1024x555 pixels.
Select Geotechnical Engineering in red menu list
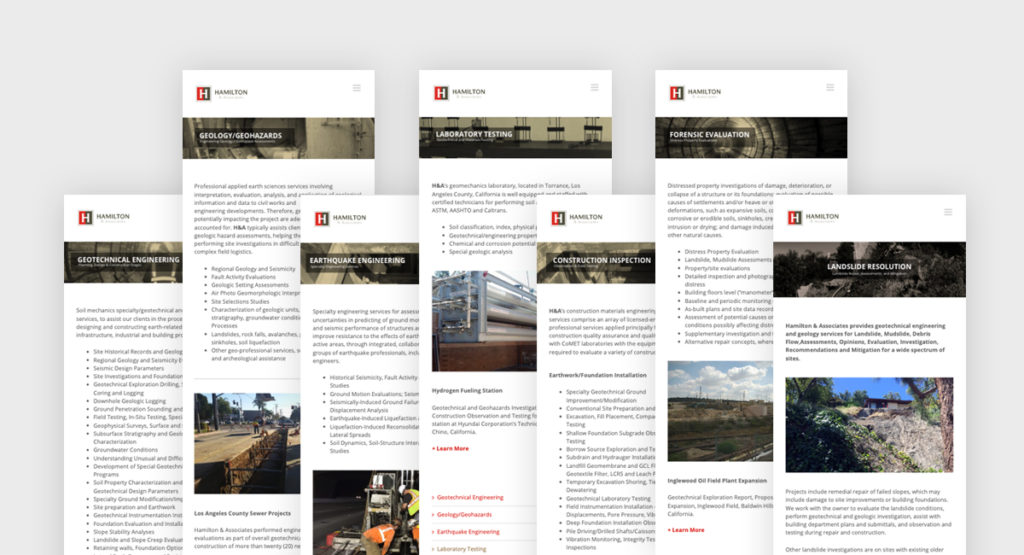point(468,497)
